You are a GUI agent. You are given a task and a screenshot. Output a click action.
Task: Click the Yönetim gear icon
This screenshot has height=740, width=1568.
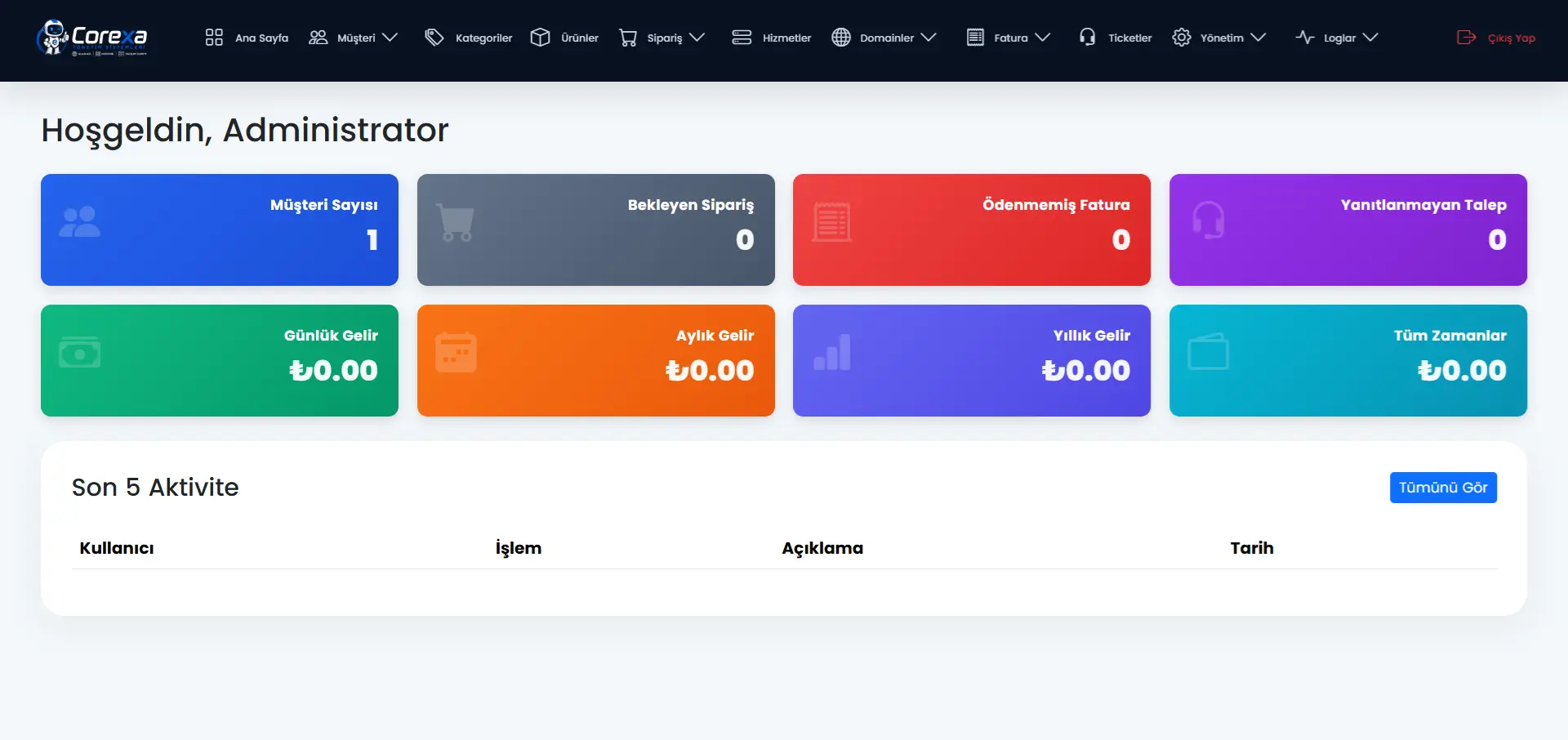point(1181,38)
